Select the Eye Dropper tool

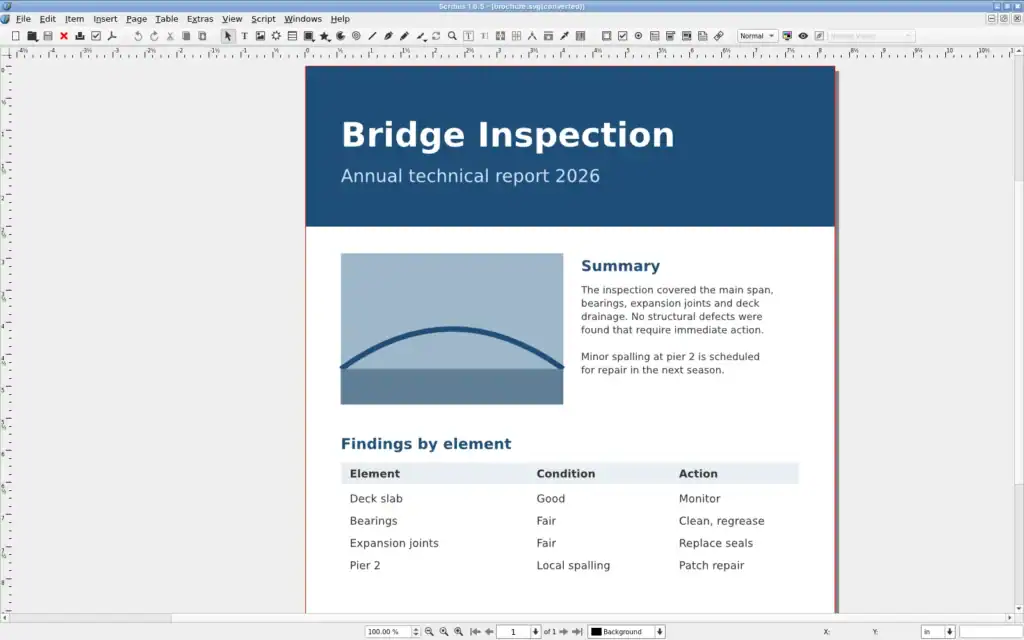point(564,36)
